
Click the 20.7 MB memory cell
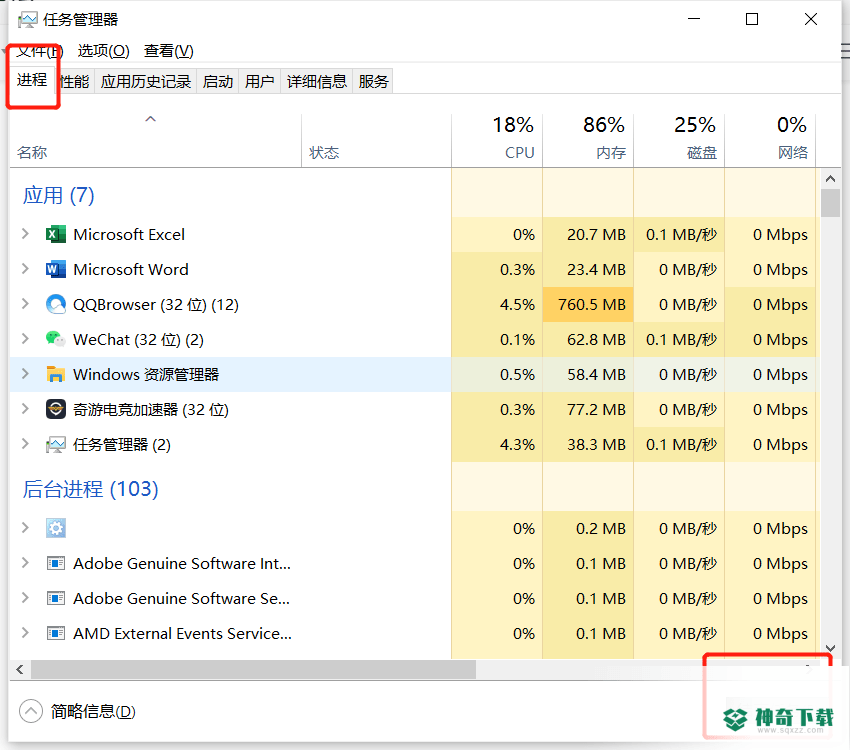(588, 235)
